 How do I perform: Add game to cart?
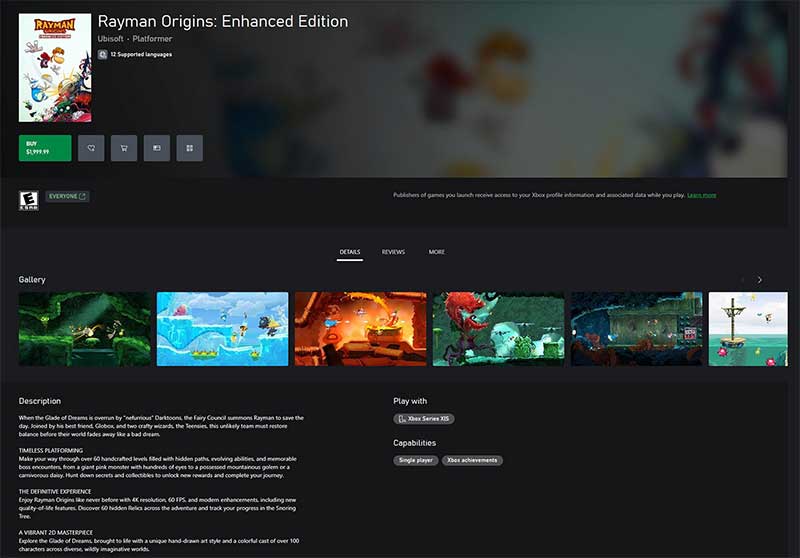tap(124, 148)
